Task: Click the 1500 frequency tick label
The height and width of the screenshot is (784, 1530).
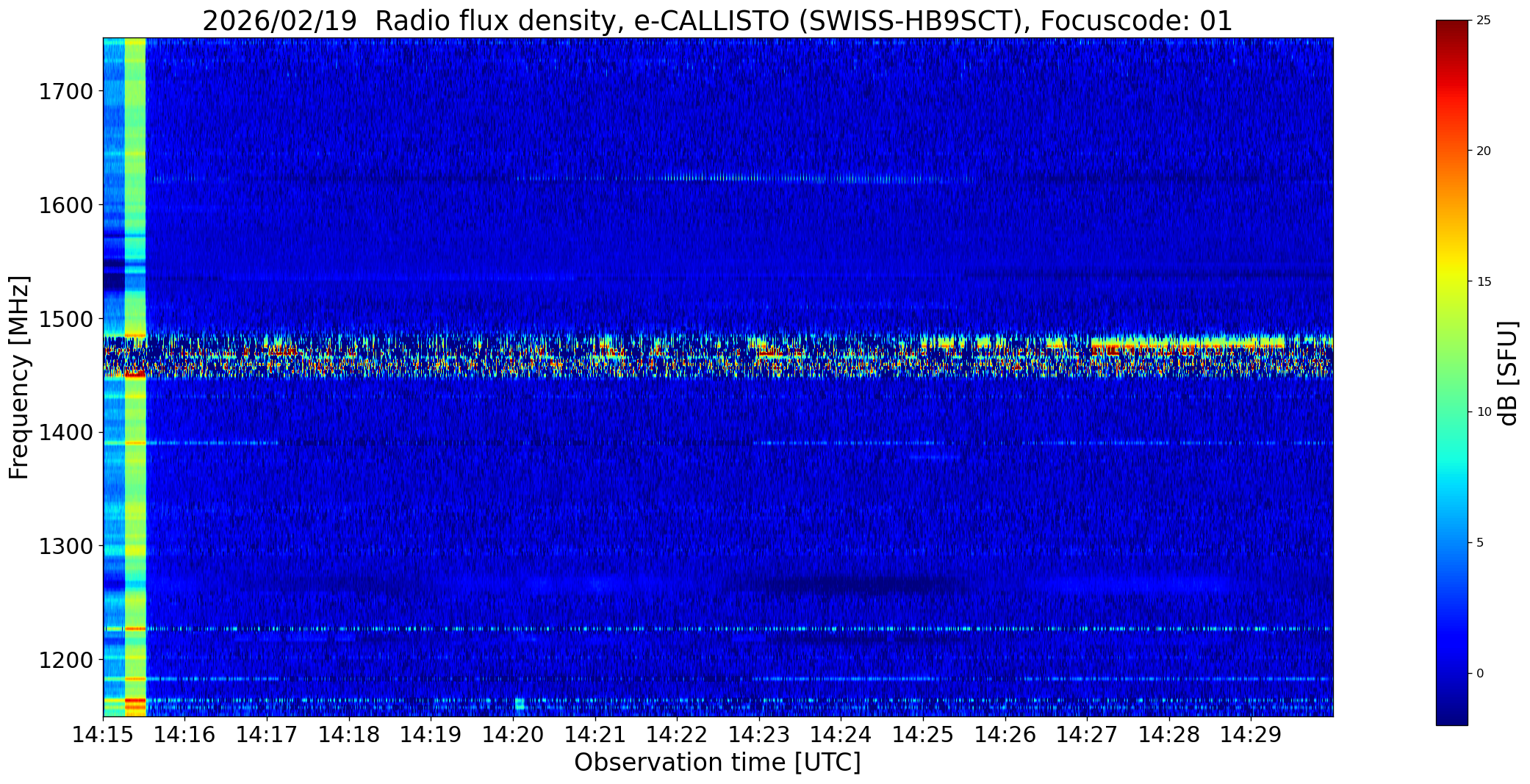Action: pyautogui.click(x=65, y=319)
